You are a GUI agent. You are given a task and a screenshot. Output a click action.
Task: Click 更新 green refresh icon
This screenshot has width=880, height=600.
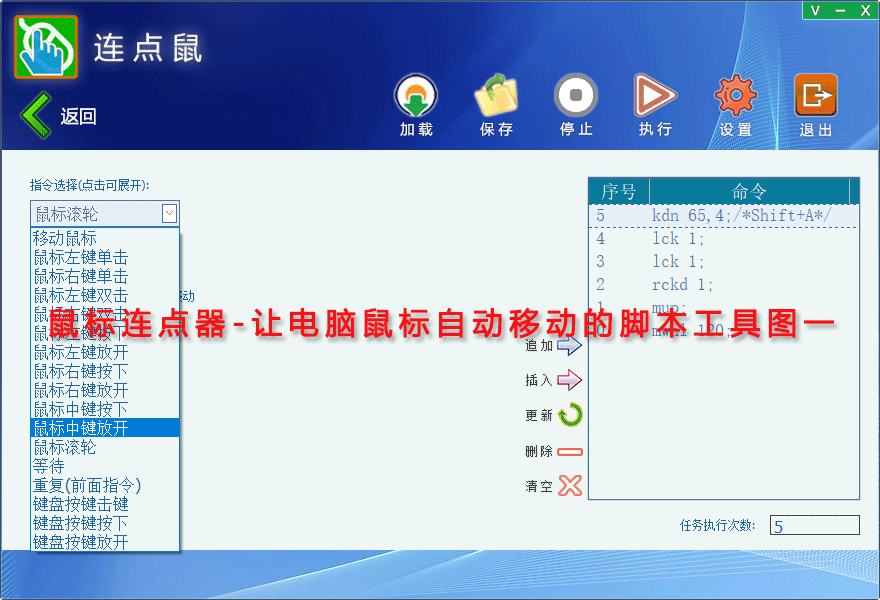click(x=569, y=415)
